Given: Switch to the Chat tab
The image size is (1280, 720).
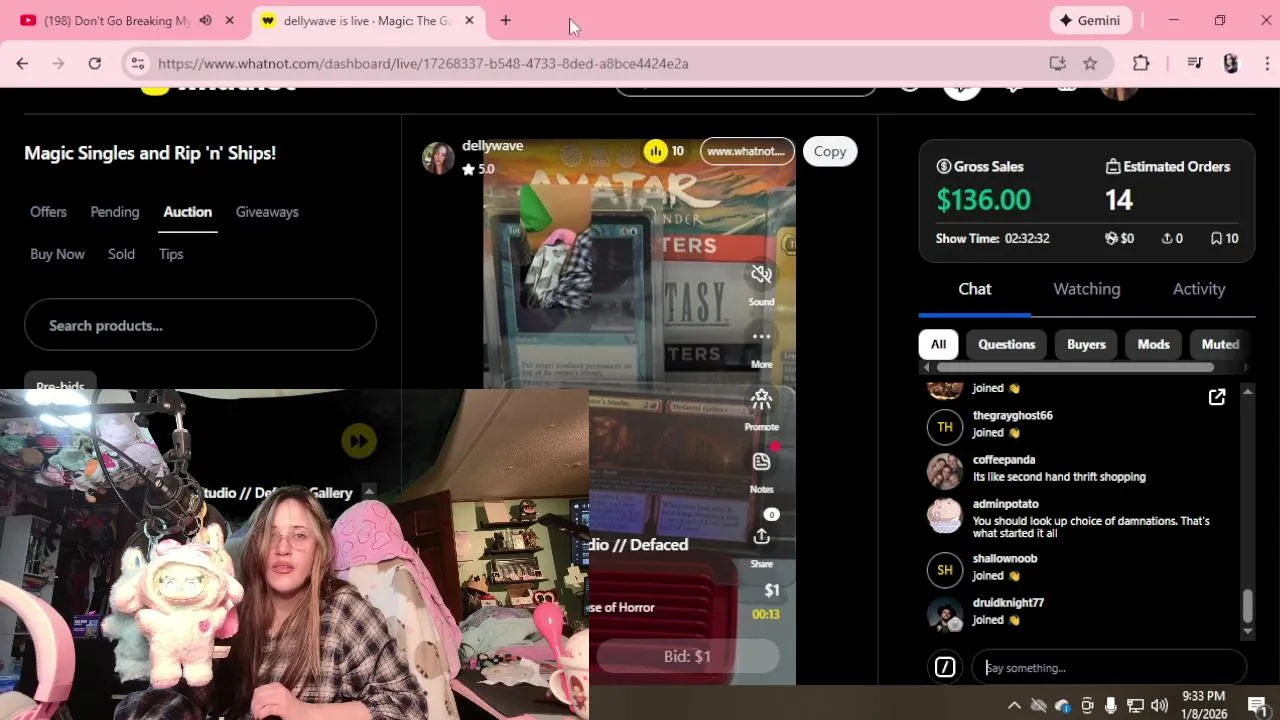Looking at the screenshot, I should [974, 289].
